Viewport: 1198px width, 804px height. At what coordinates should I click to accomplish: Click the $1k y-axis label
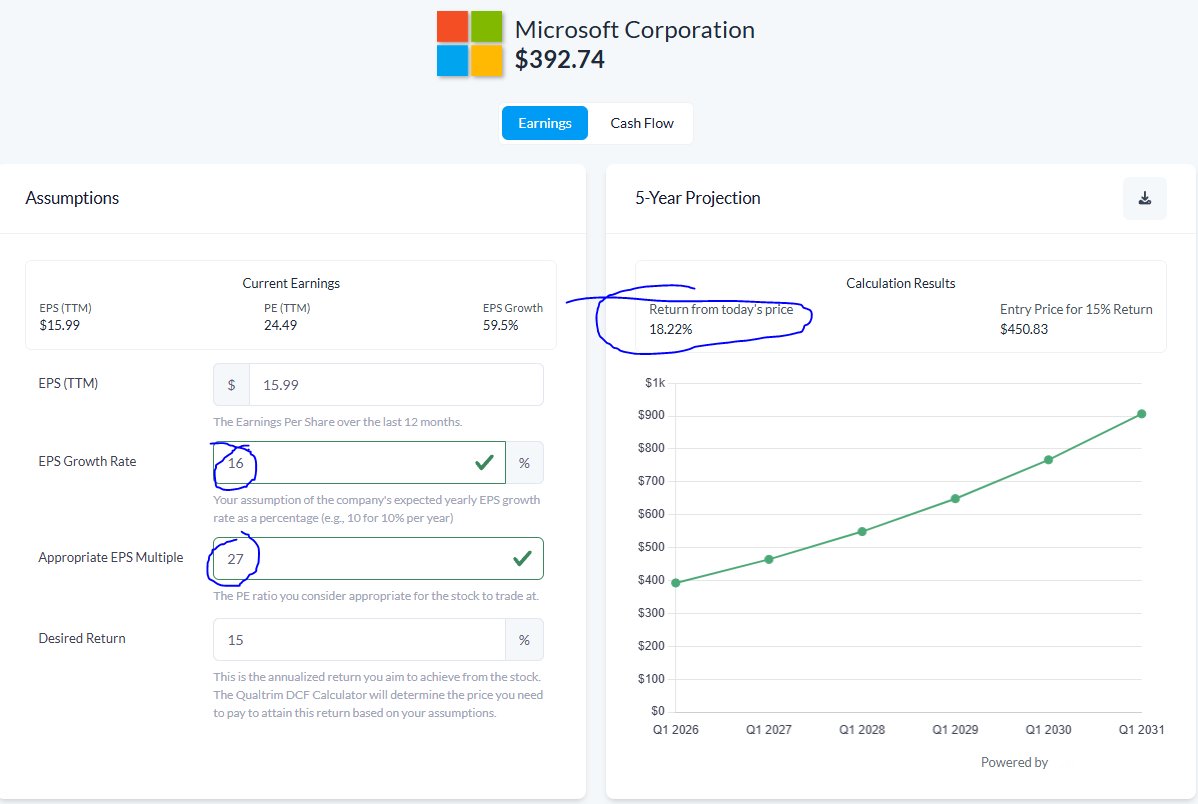(x=655, y=383)
